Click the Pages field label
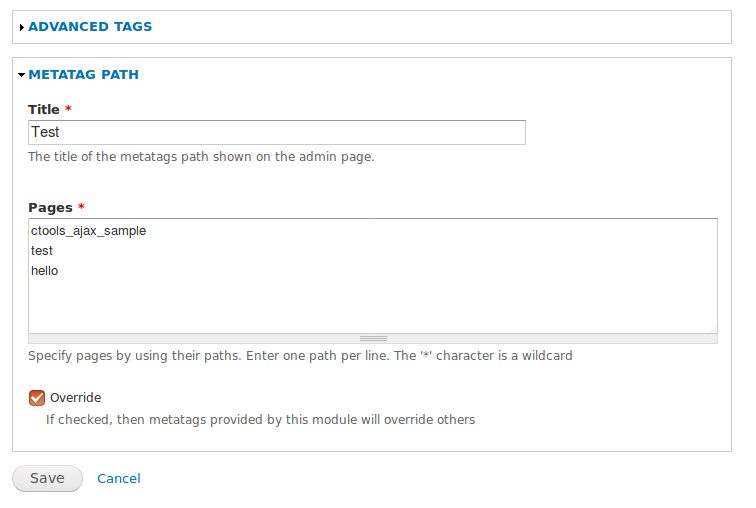This screenshot has height=508, width=756. [x=50, y=208]
